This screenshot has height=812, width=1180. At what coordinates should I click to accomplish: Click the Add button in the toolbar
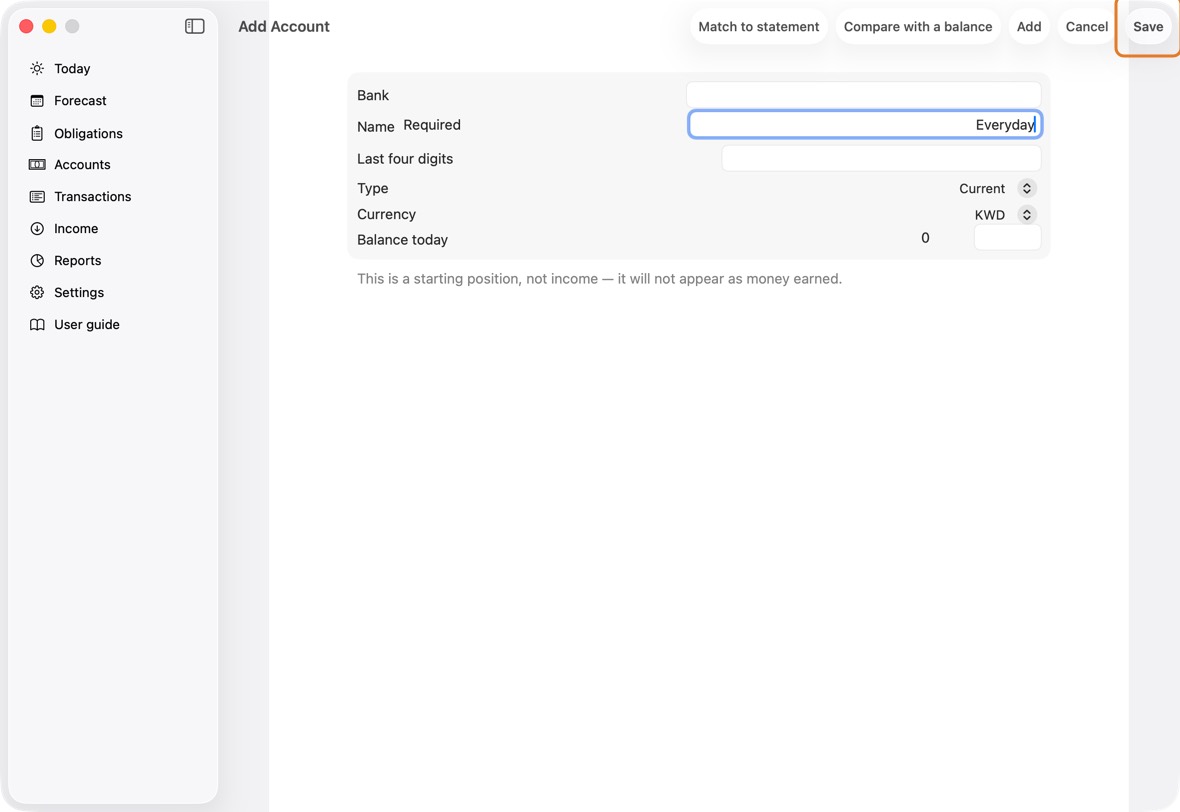pos(1029,26)
